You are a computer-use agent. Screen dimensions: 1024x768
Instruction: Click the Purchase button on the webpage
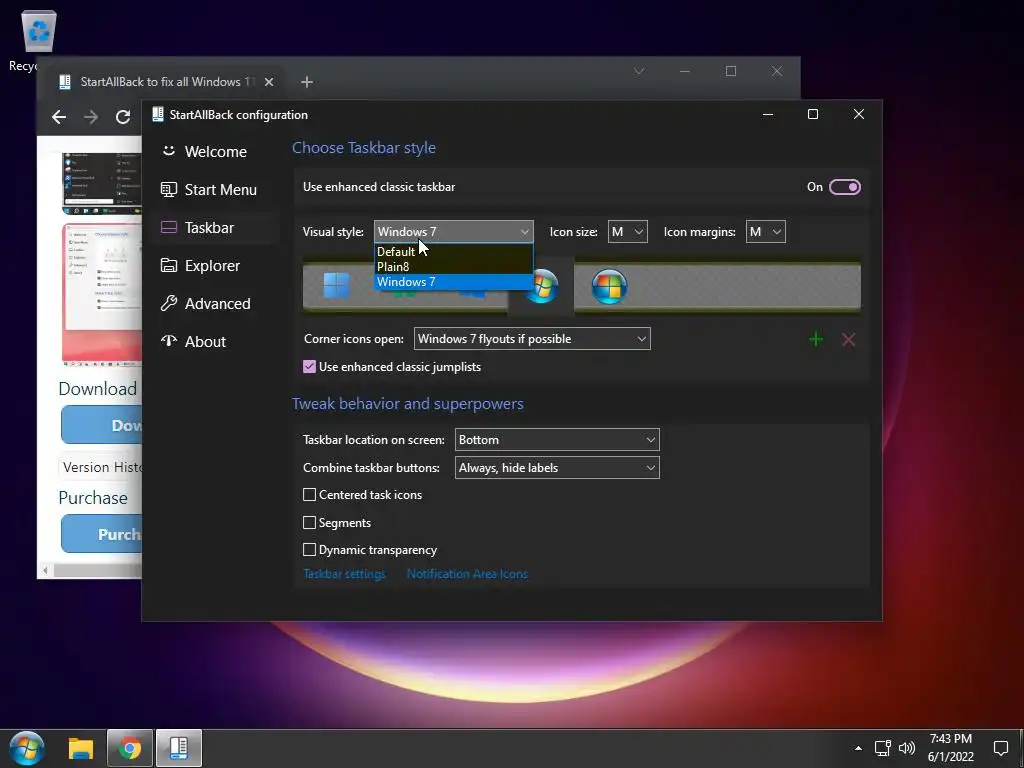coord(101,534)
